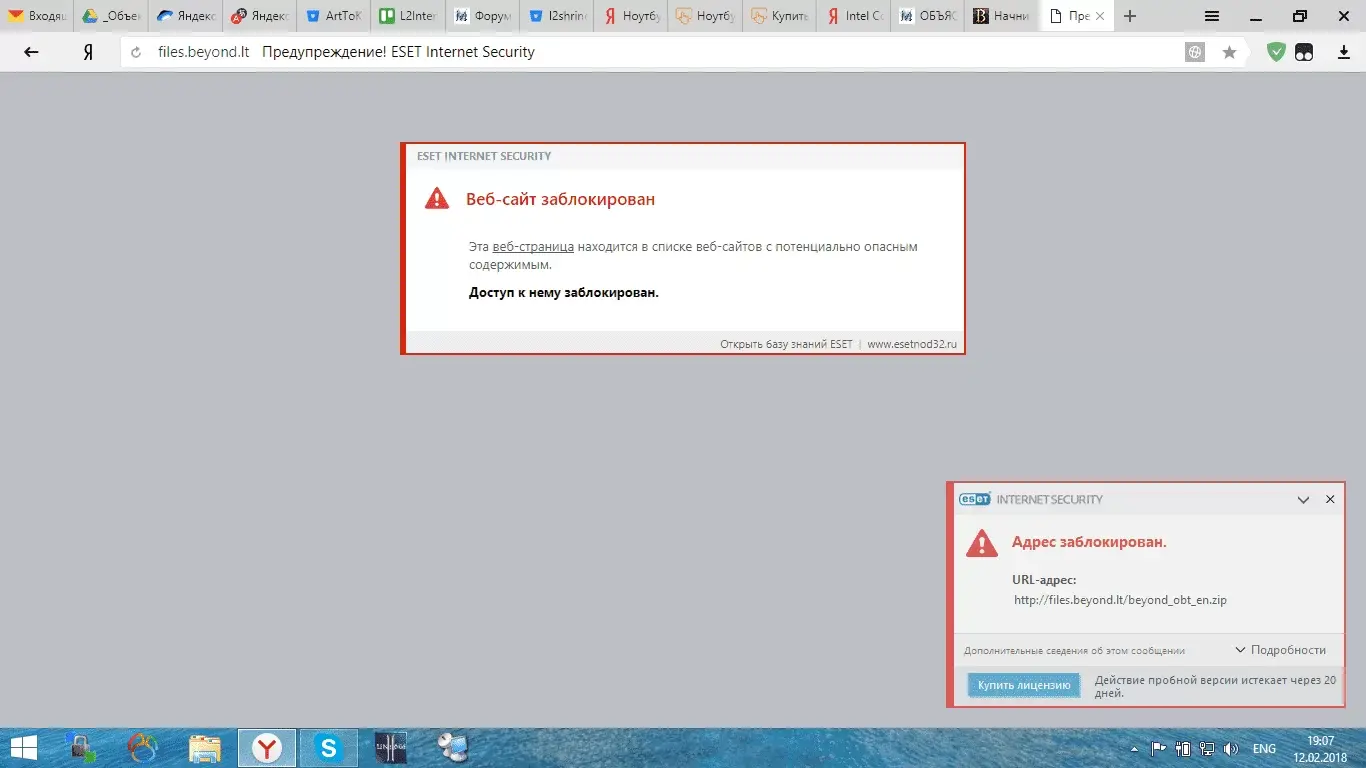Open 'Дополнительные сведения об этом сообщении' link

click(x=1074, y=651)
